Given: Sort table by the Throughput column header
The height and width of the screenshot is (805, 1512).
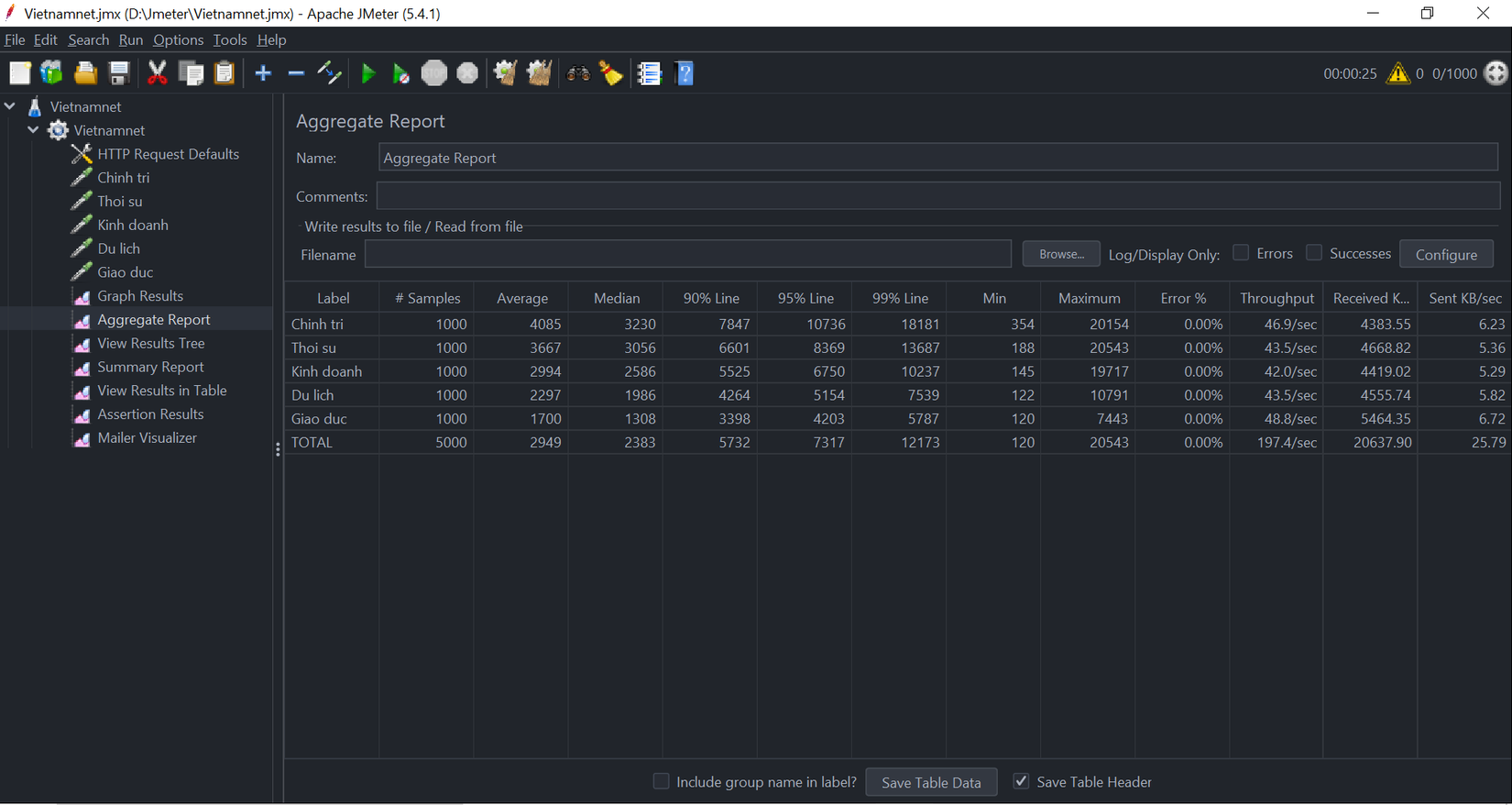Looking at the screenshot, I should (1276, 299).
